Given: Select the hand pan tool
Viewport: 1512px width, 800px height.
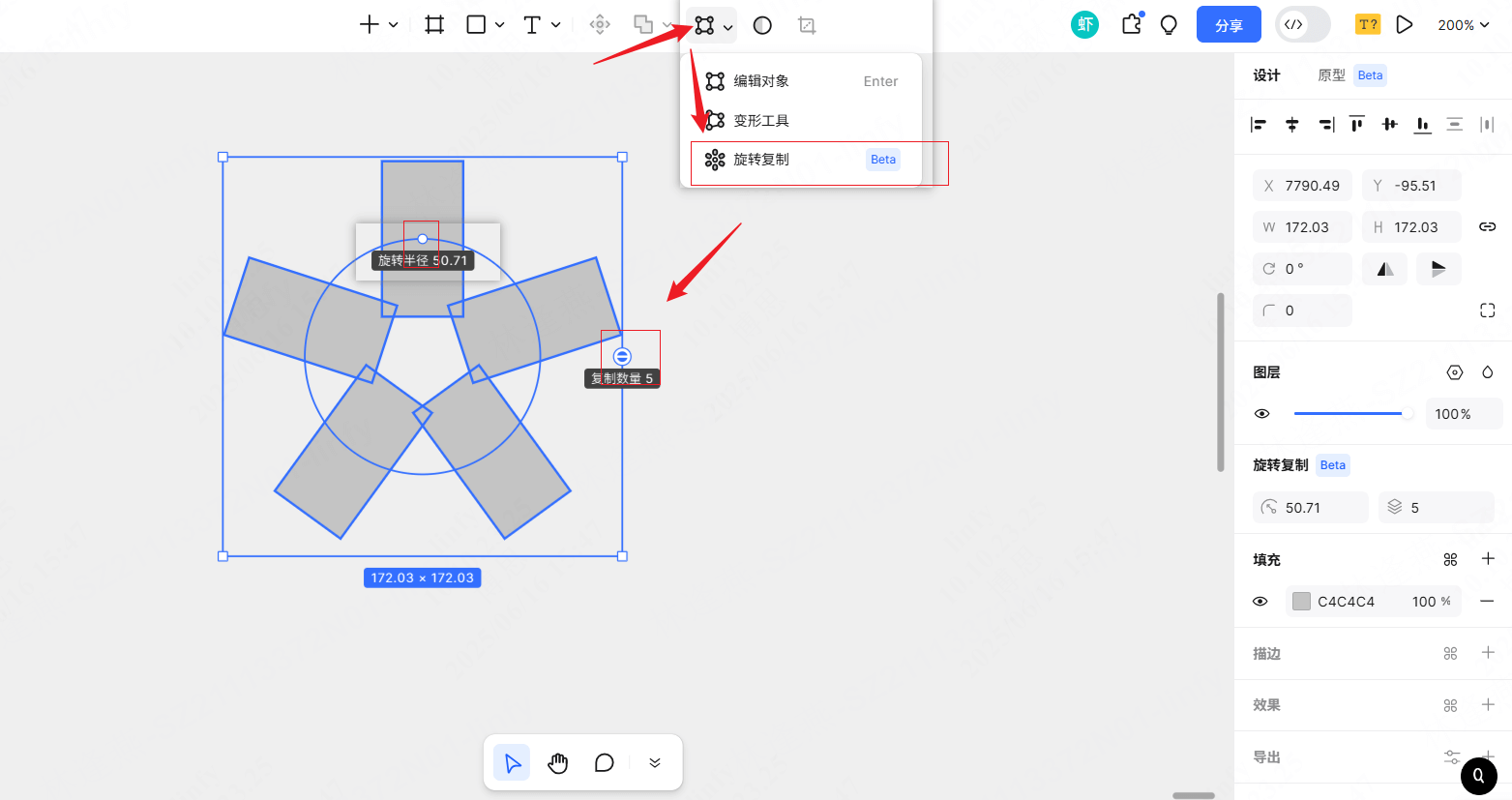Looking at the screenshot, I should pos(558,763).
